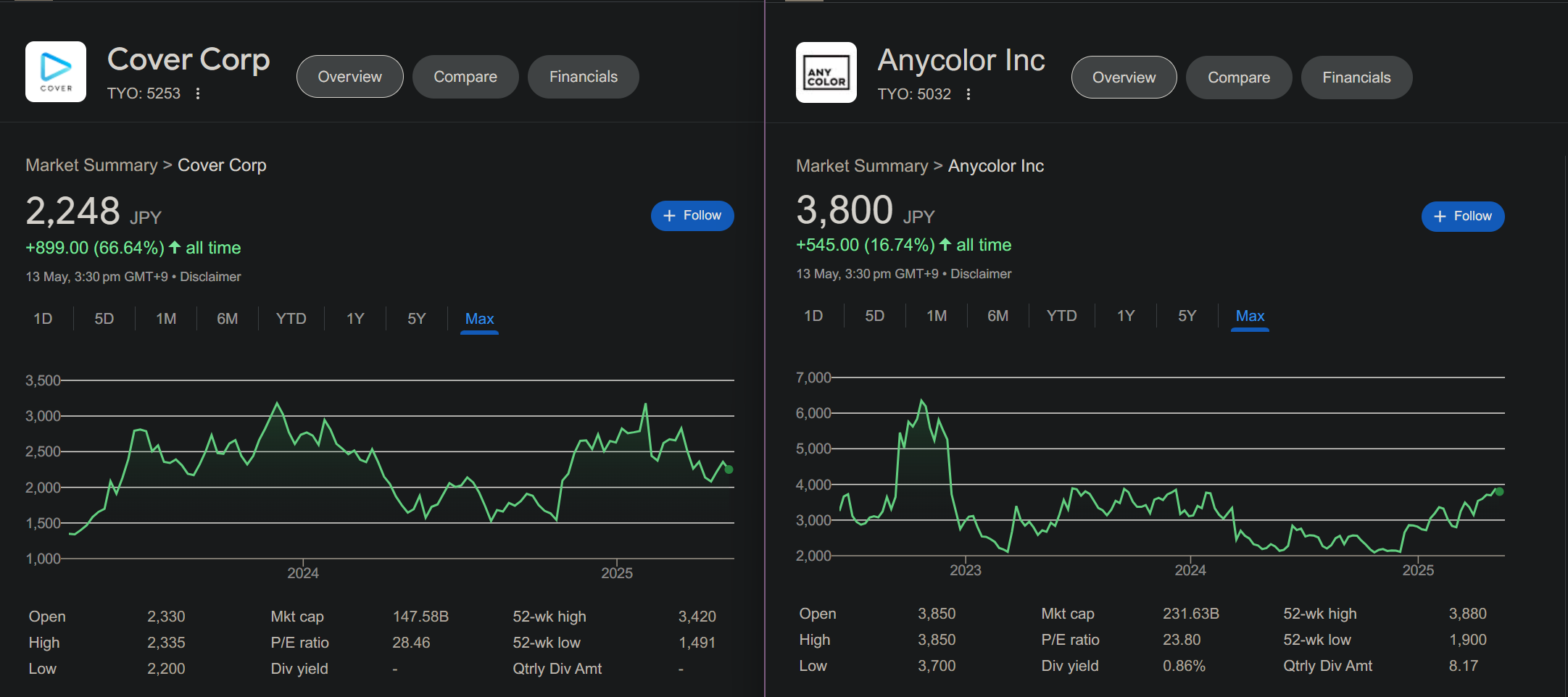This screenshot has width=1568, height=697.
Task: Click Market Summary link above Cover Corp
Action: tap(91, 165)
